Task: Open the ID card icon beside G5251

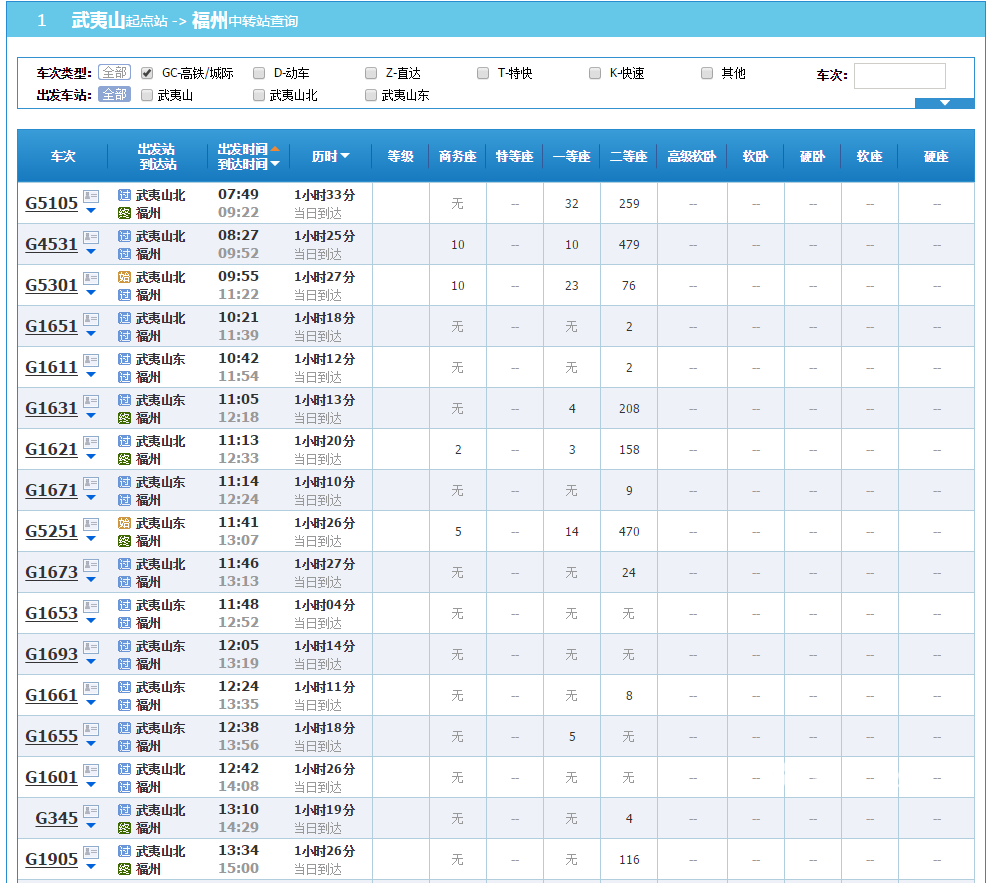Action: coord(91,524)
